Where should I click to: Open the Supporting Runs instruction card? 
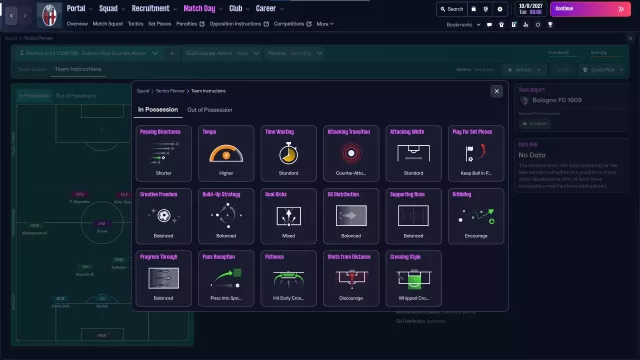point(413,216)
